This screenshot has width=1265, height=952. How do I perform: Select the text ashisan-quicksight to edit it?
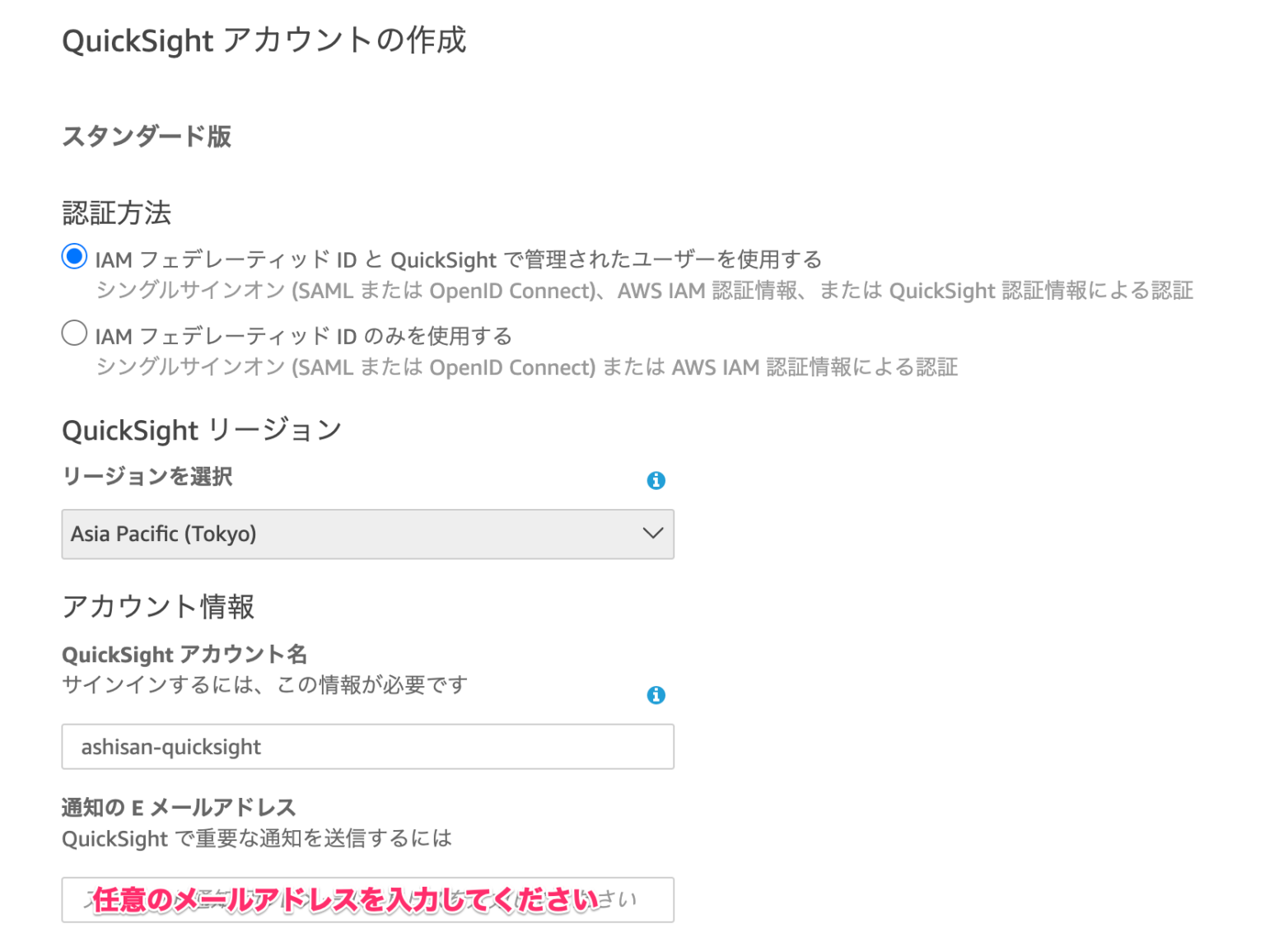click(170, 746)
